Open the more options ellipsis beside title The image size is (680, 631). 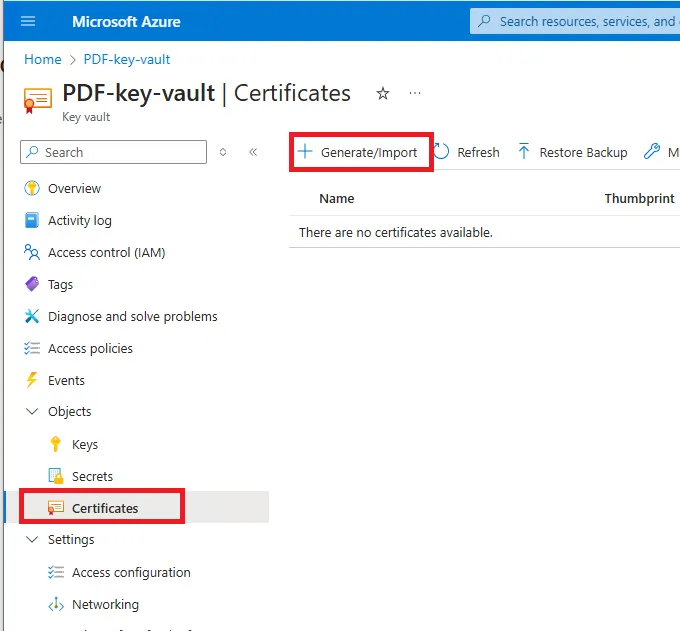(x=415, y=93)
